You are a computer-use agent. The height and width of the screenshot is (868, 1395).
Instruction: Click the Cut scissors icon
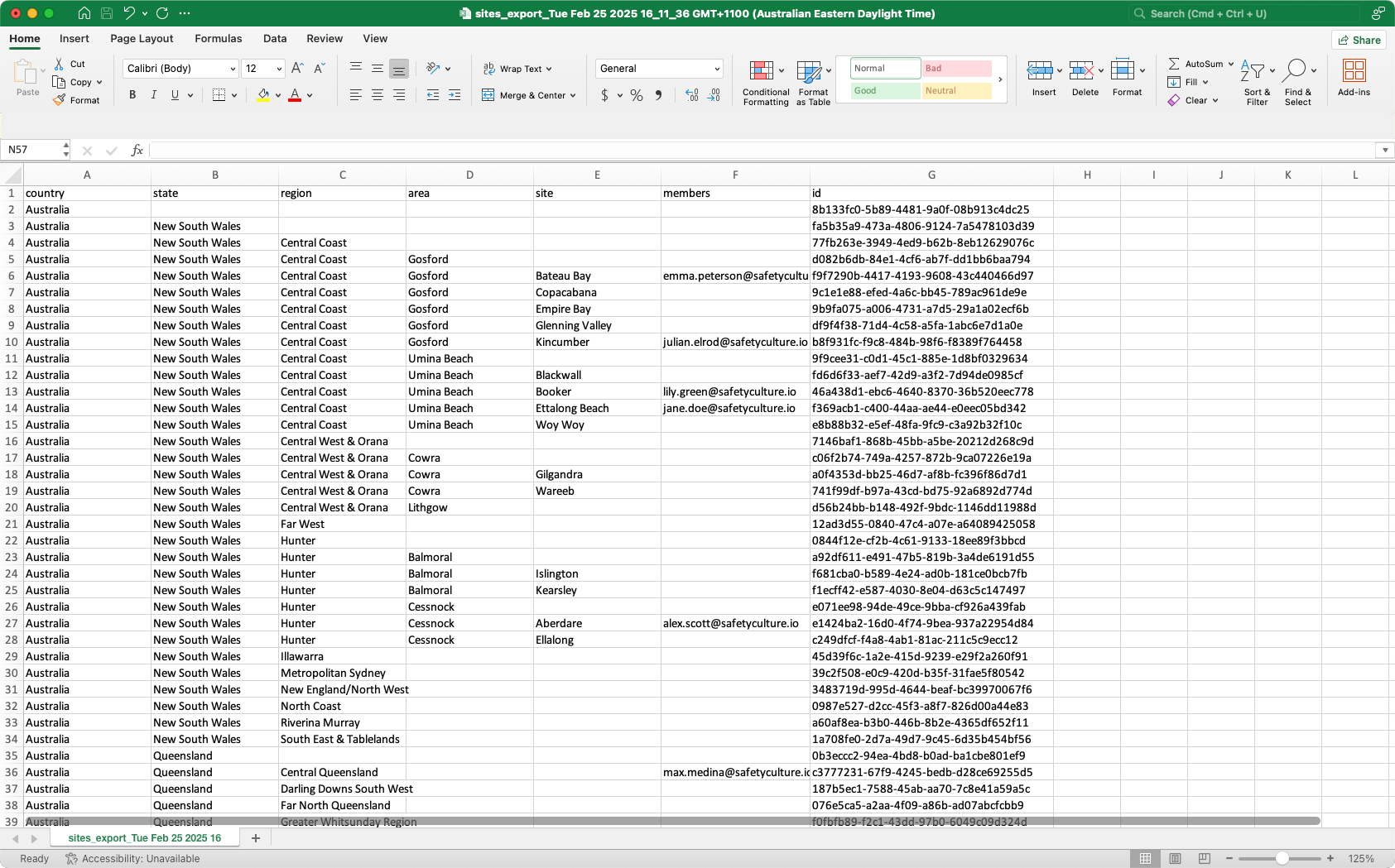pos(59,64)
